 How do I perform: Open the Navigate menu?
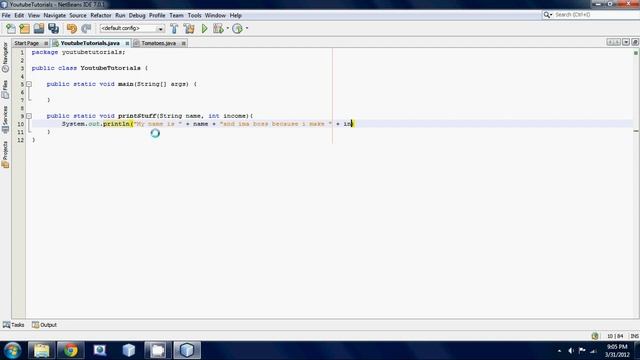[x=55, y=15]
